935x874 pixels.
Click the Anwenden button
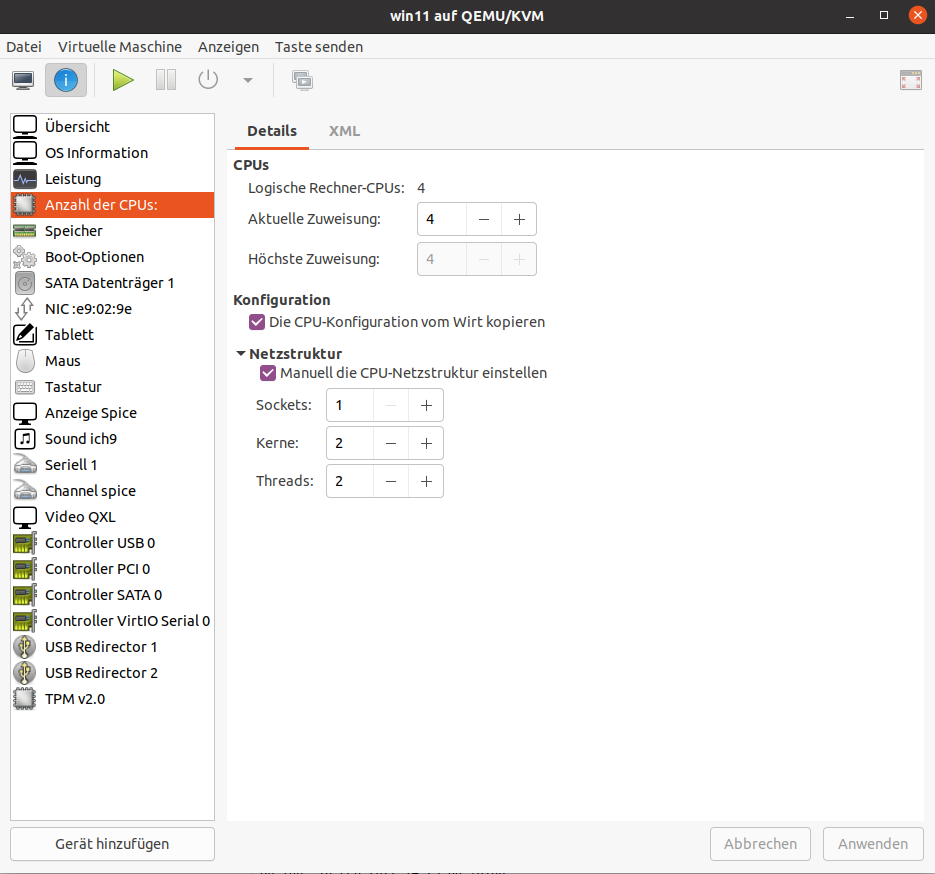tap(872, 844)
